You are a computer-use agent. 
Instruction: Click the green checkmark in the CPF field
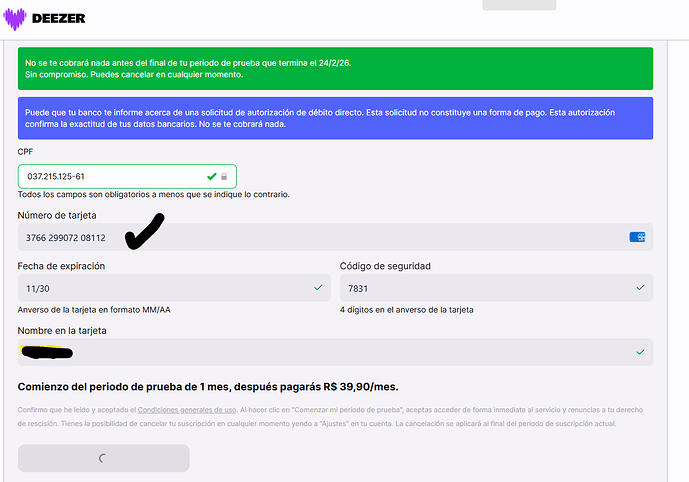click(x=212, y=177)
